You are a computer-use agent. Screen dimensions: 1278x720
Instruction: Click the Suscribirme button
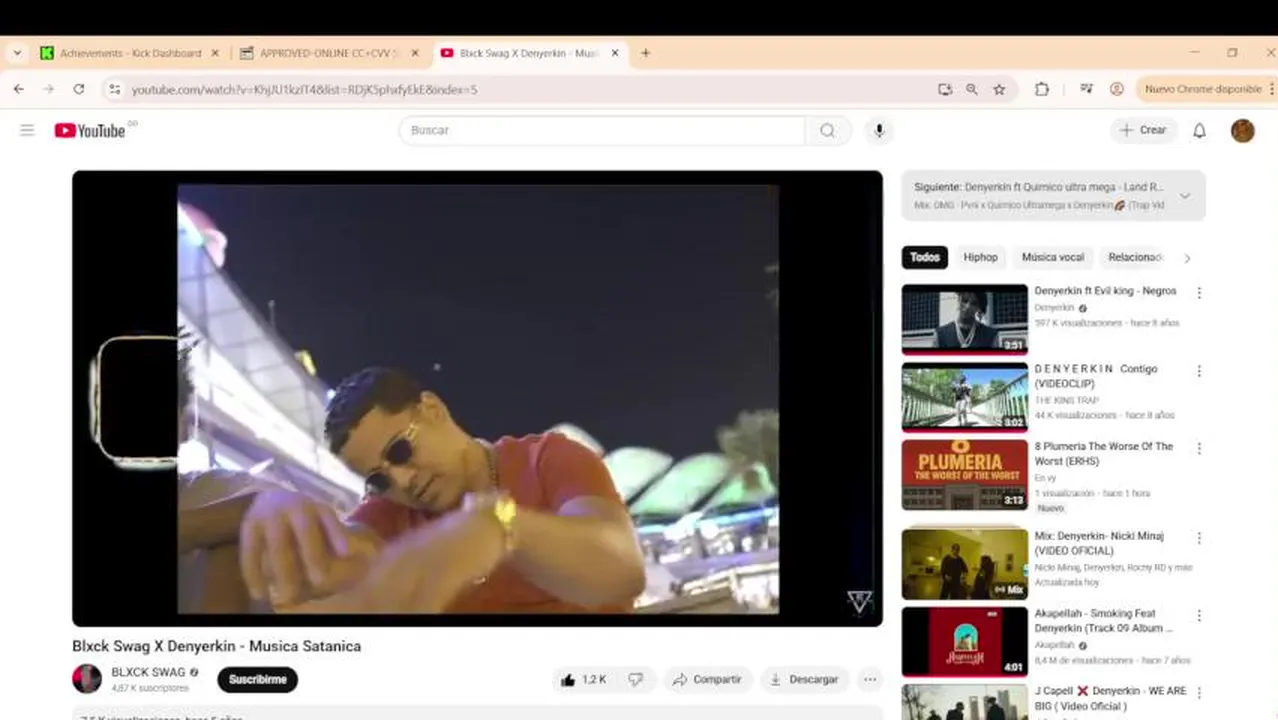[257, 680]
